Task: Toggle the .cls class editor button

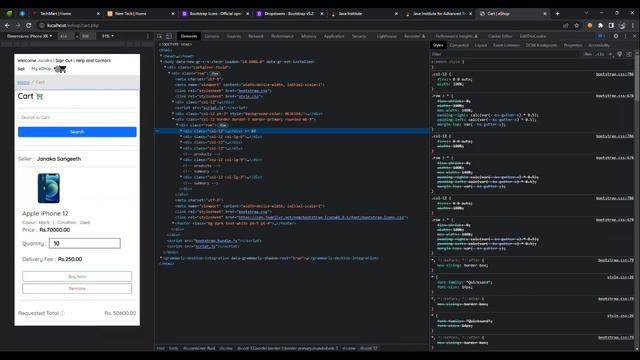Action: 600,54
